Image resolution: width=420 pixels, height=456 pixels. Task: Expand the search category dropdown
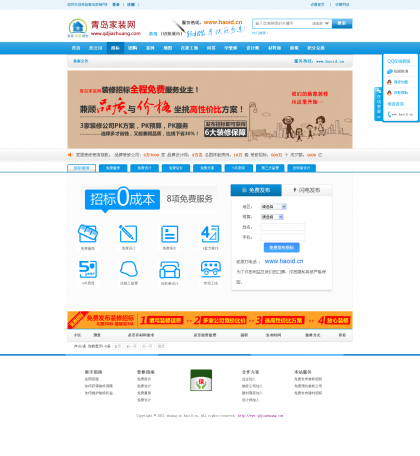coord(320,23)
